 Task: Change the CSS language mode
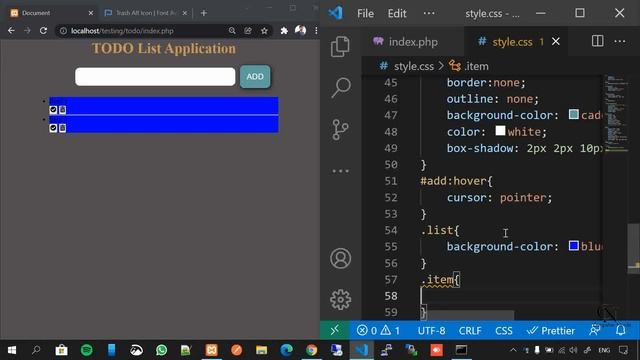coord(504,331)
